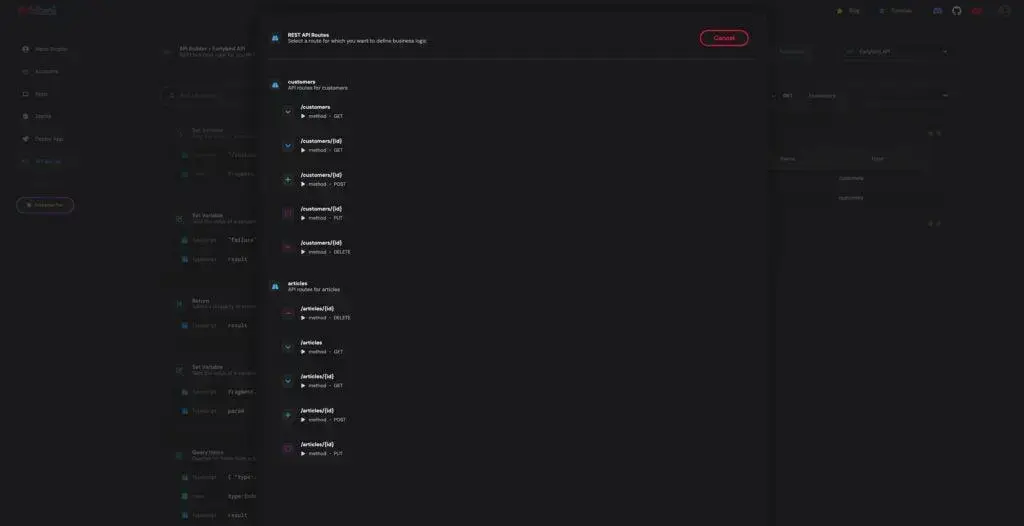The width and height of the screenshot is (1024, 526).
Task: Pick the PUT /articles/{id} route icon
Action: point(287,449)
